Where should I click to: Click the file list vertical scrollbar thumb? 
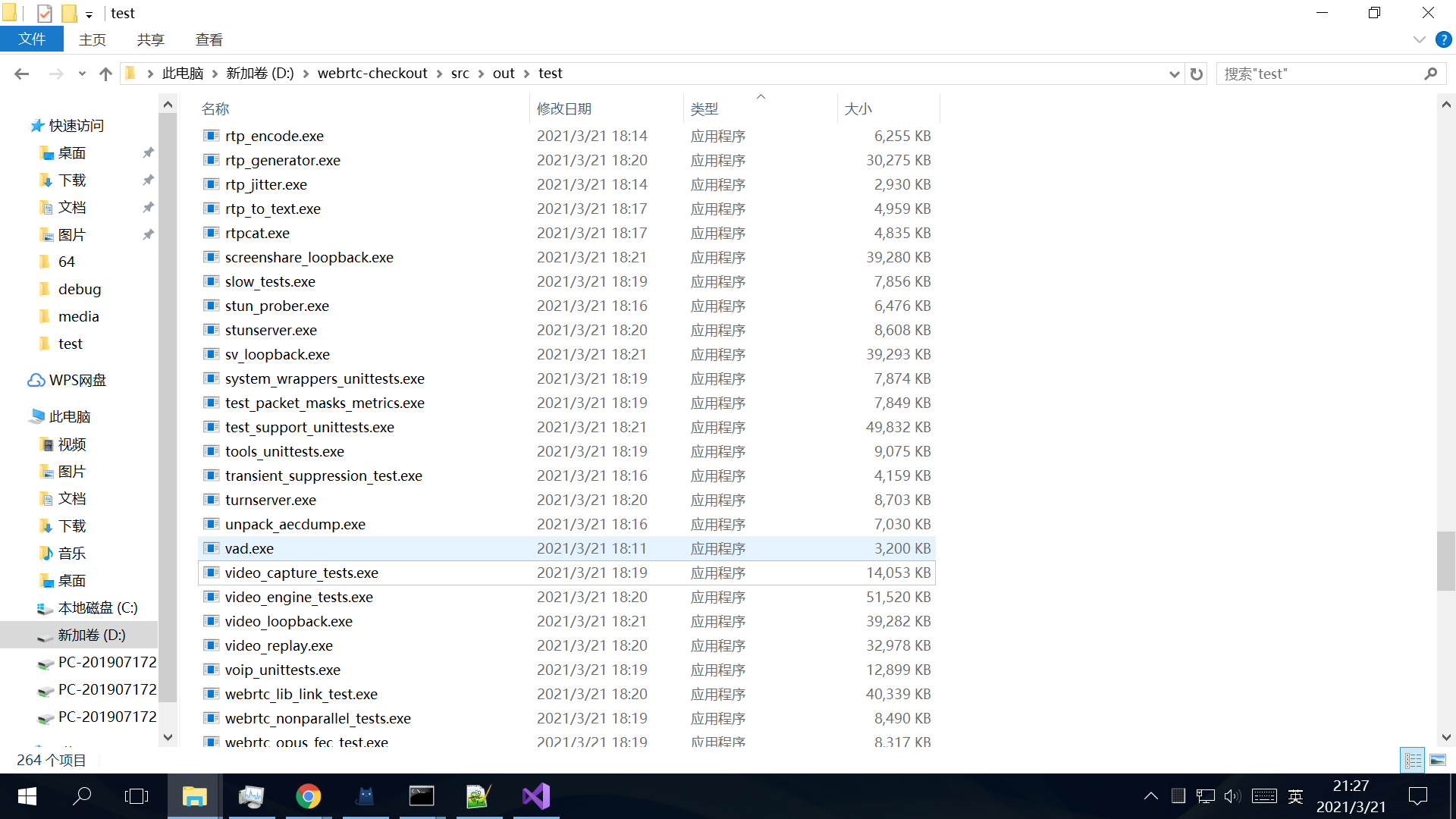(1445, 561)
